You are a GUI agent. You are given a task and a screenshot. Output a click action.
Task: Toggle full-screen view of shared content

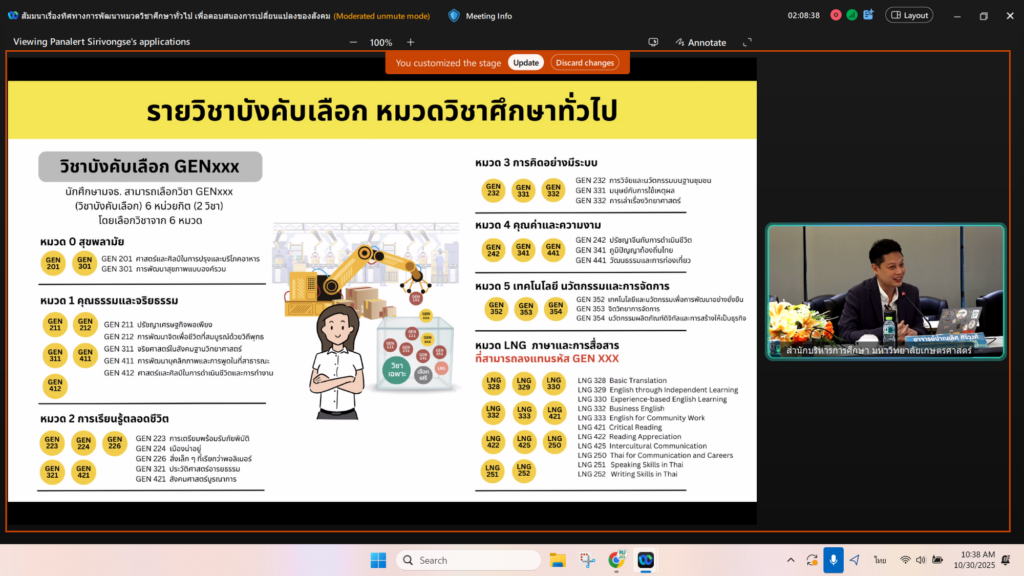tap(743, 43)
